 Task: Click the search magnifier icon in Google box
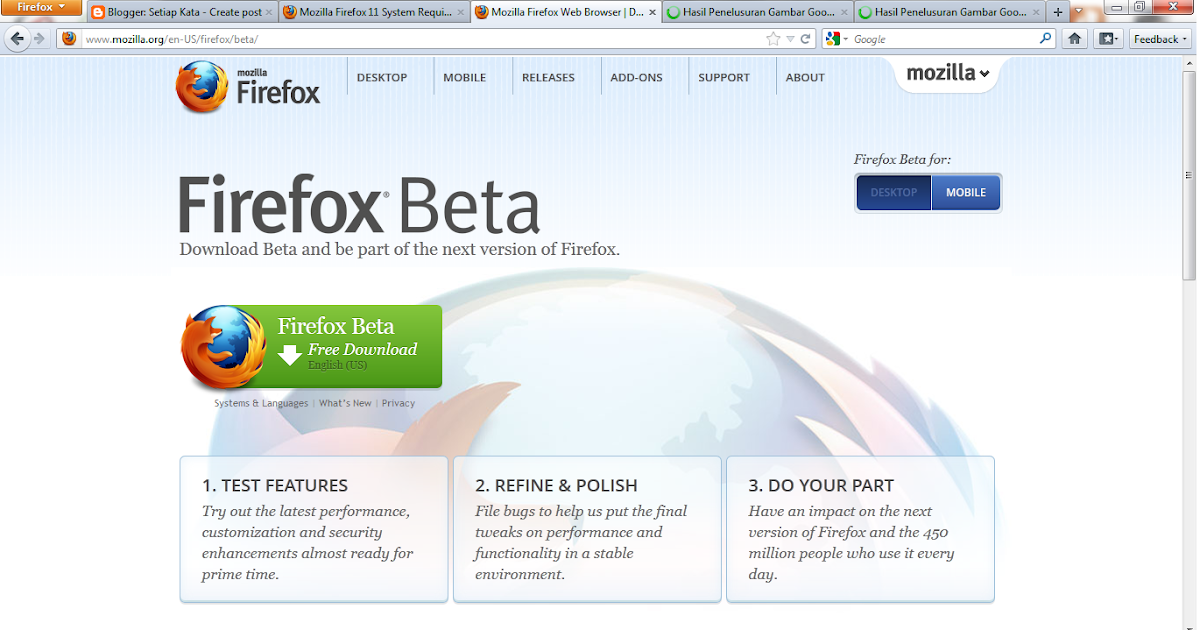(1046, 39)
